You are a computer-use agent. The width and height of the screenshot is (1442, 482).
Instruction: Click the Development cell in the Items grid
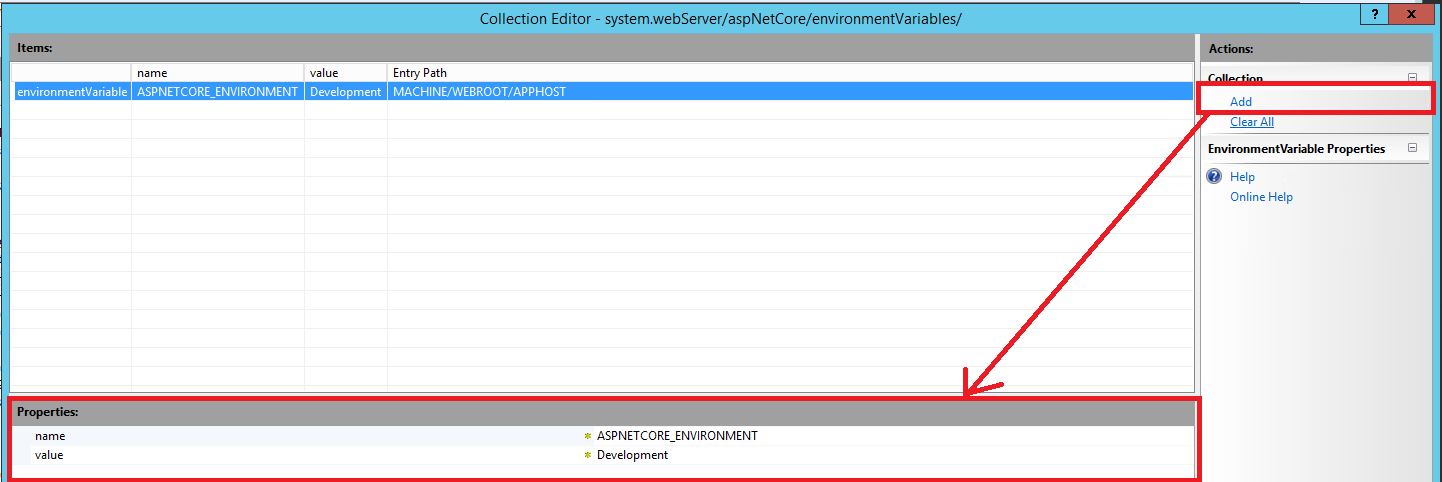click(x=346, y=92)
